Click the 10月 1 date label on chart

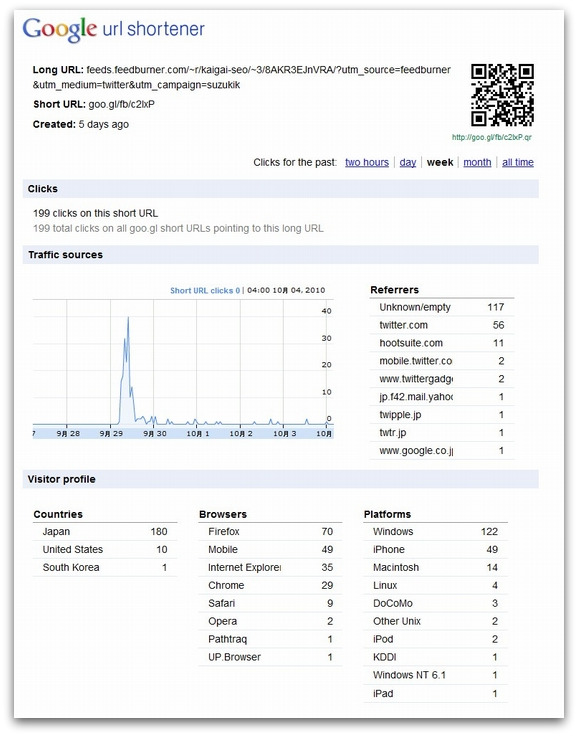pyautogui.click(x=198, y=434)
